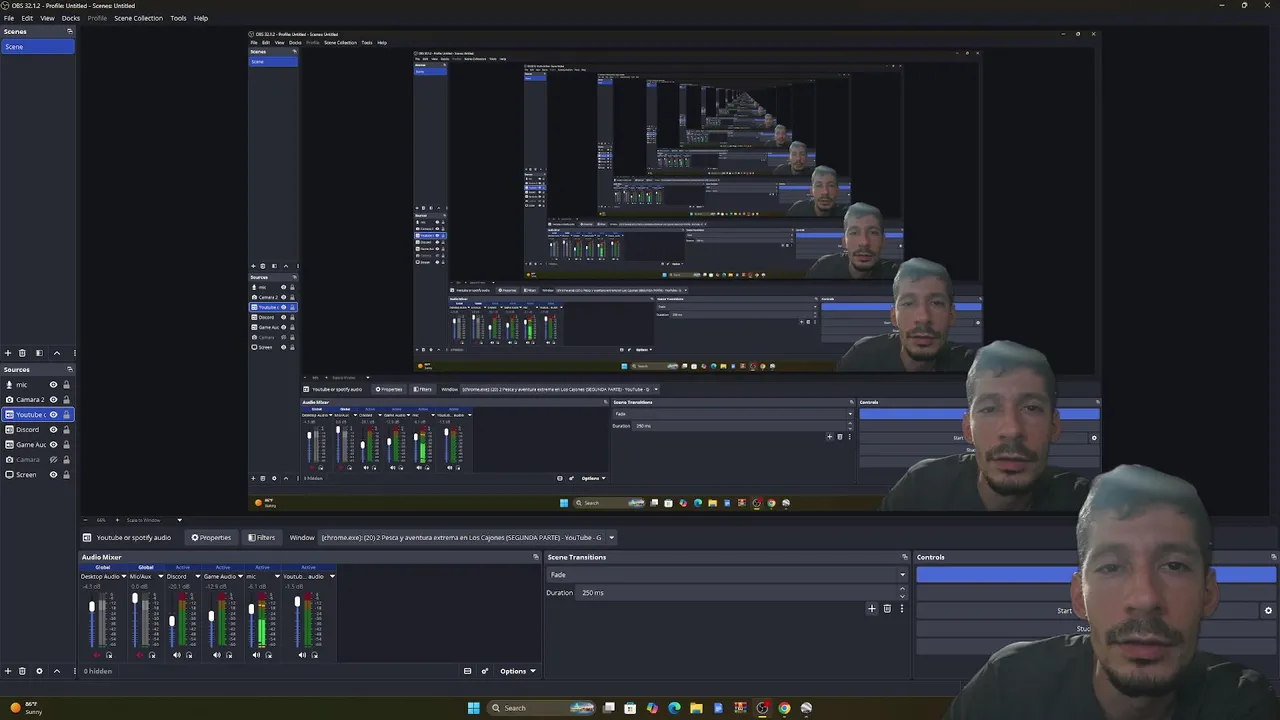Remove the selected scene with the trash icon
The height and width of the screenshot is (720, 1280).
tap(22, 353)
